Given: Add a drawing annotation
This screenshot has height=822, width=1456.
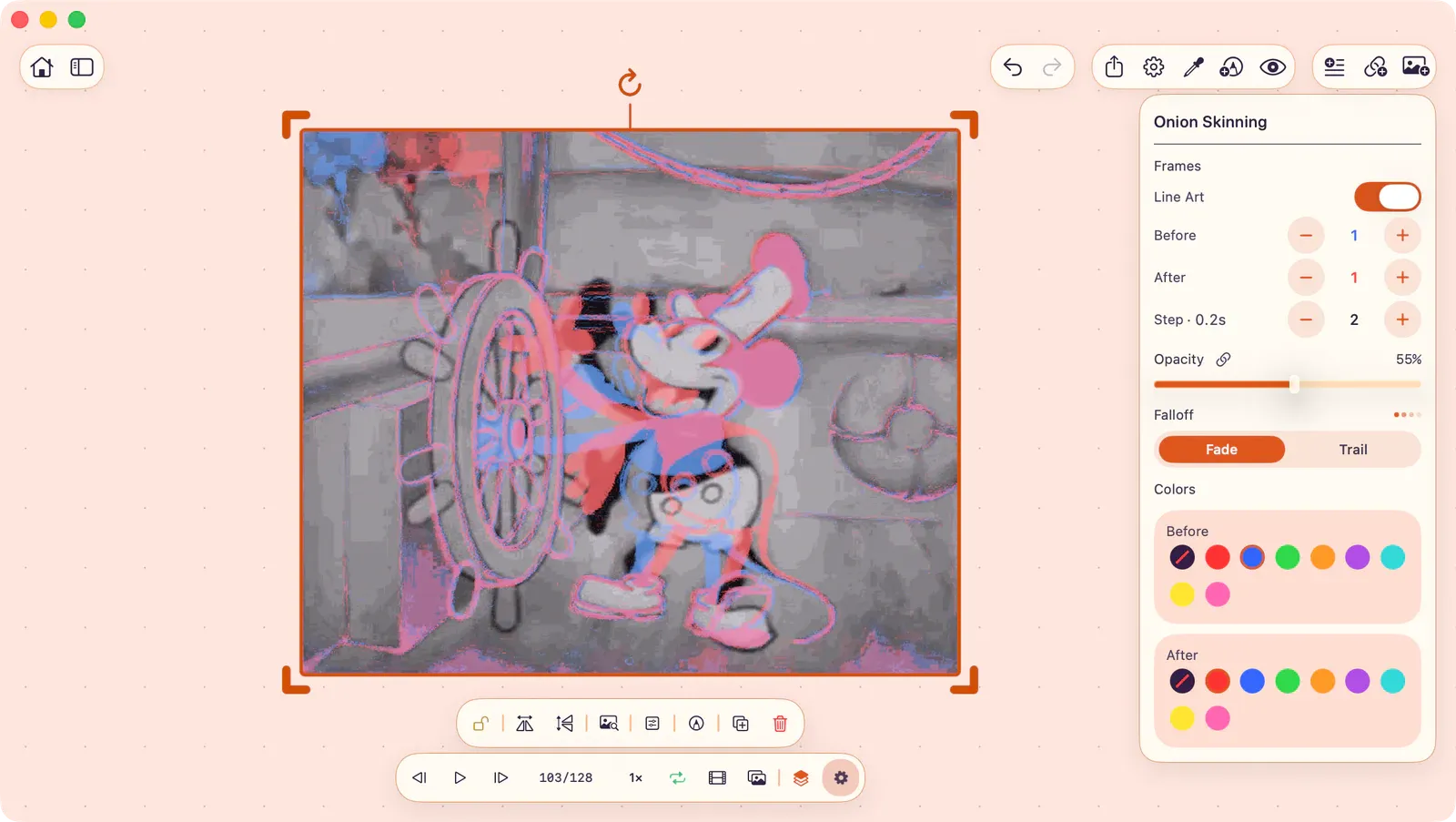Looking at the screenshot, I should (1231, 66).
